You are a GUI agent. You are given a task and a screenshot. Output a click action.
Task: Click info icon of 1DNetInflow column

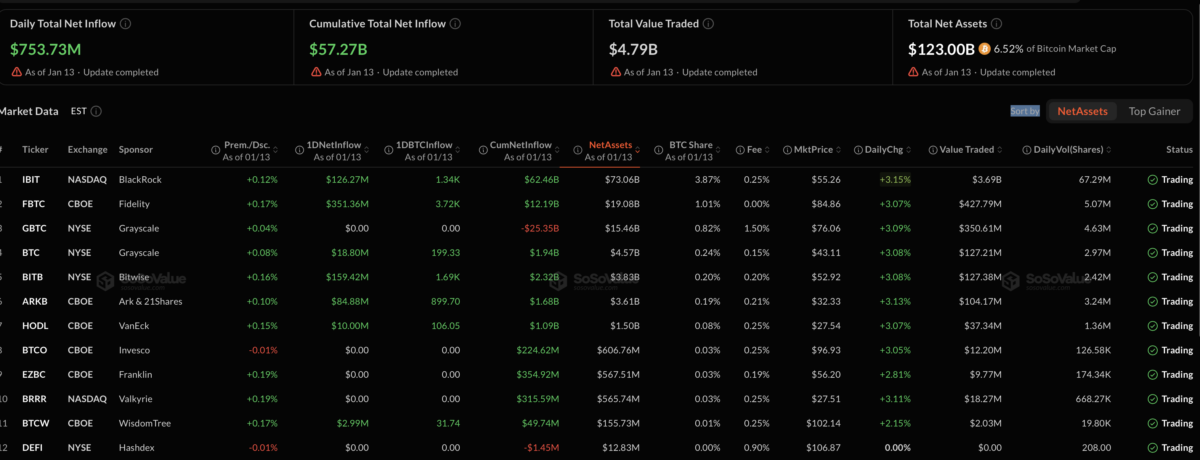[299, 150]
